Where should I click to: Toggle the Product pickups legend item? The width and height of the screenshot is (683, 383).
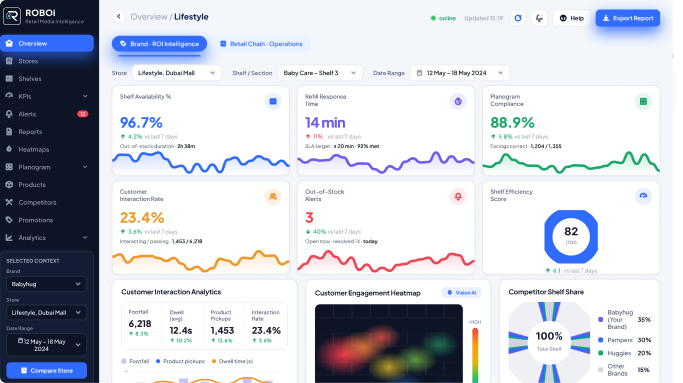tap(180, 361)
